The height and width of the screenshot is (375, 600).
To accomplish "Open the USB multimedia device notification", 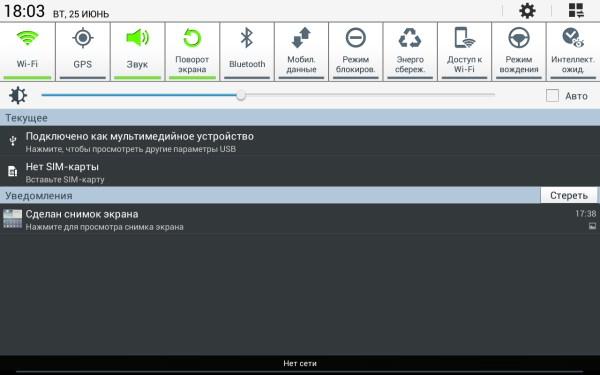I will (300, 142).
